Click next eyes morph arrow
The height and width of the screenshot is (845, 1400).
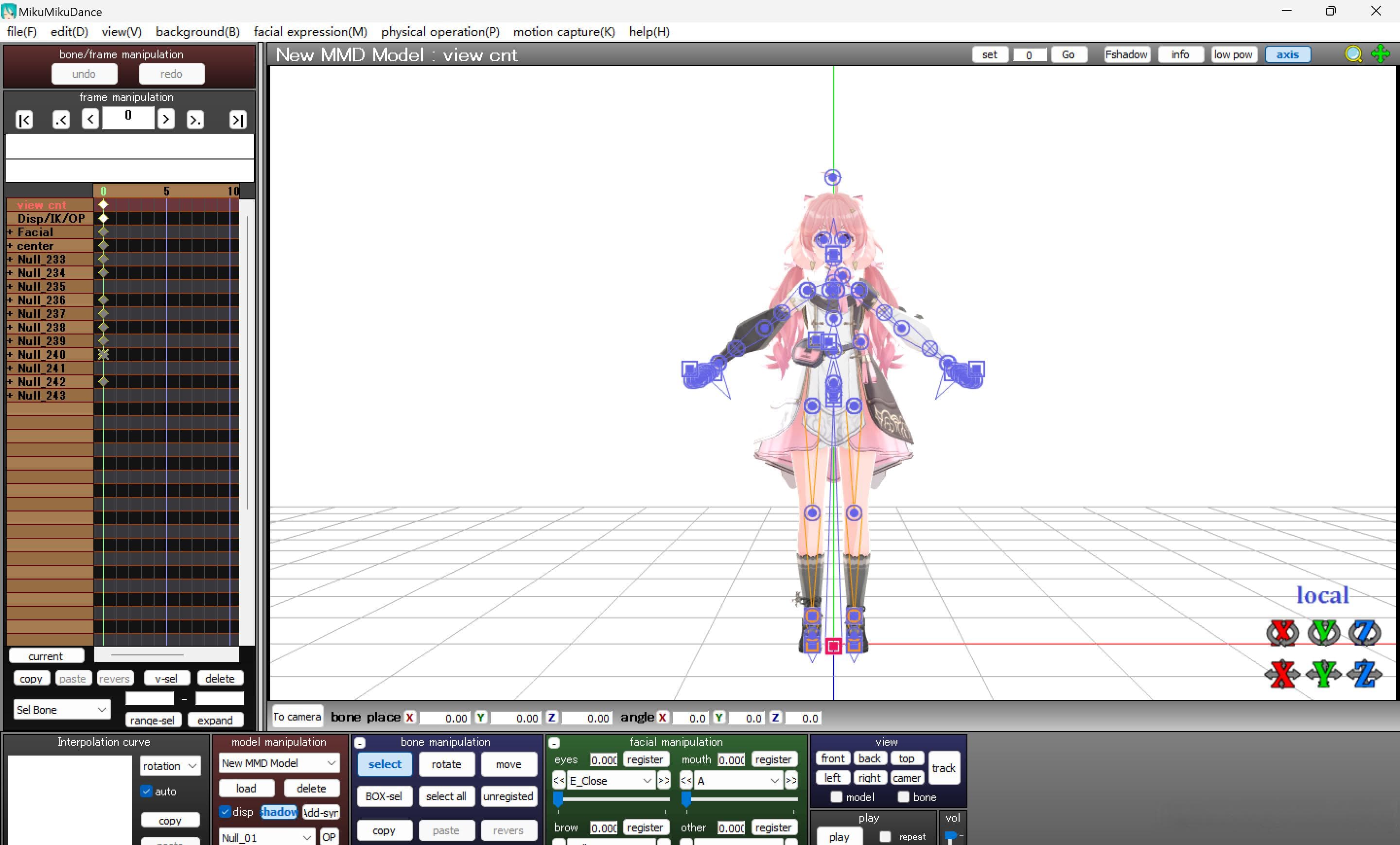point(663,780)
